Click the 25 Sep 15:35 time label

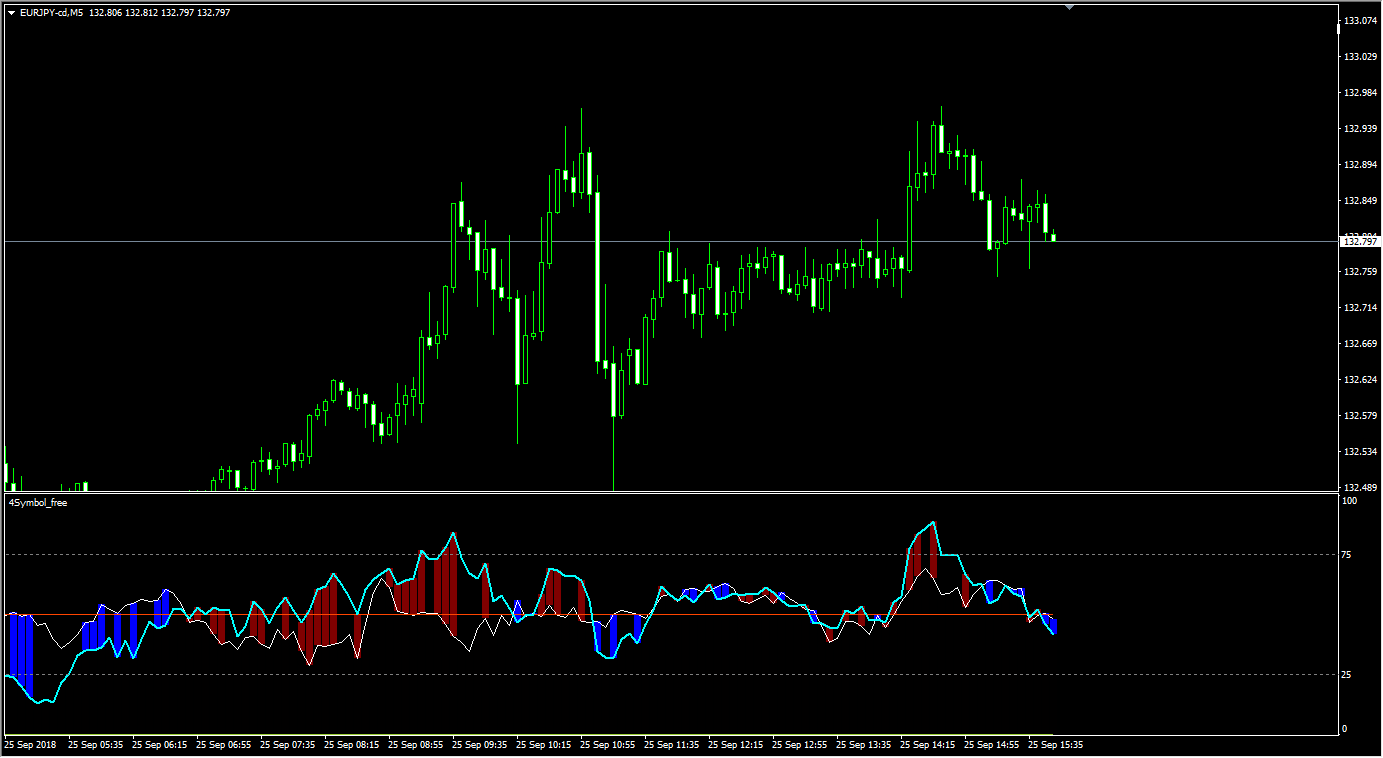pos(1055,745)
